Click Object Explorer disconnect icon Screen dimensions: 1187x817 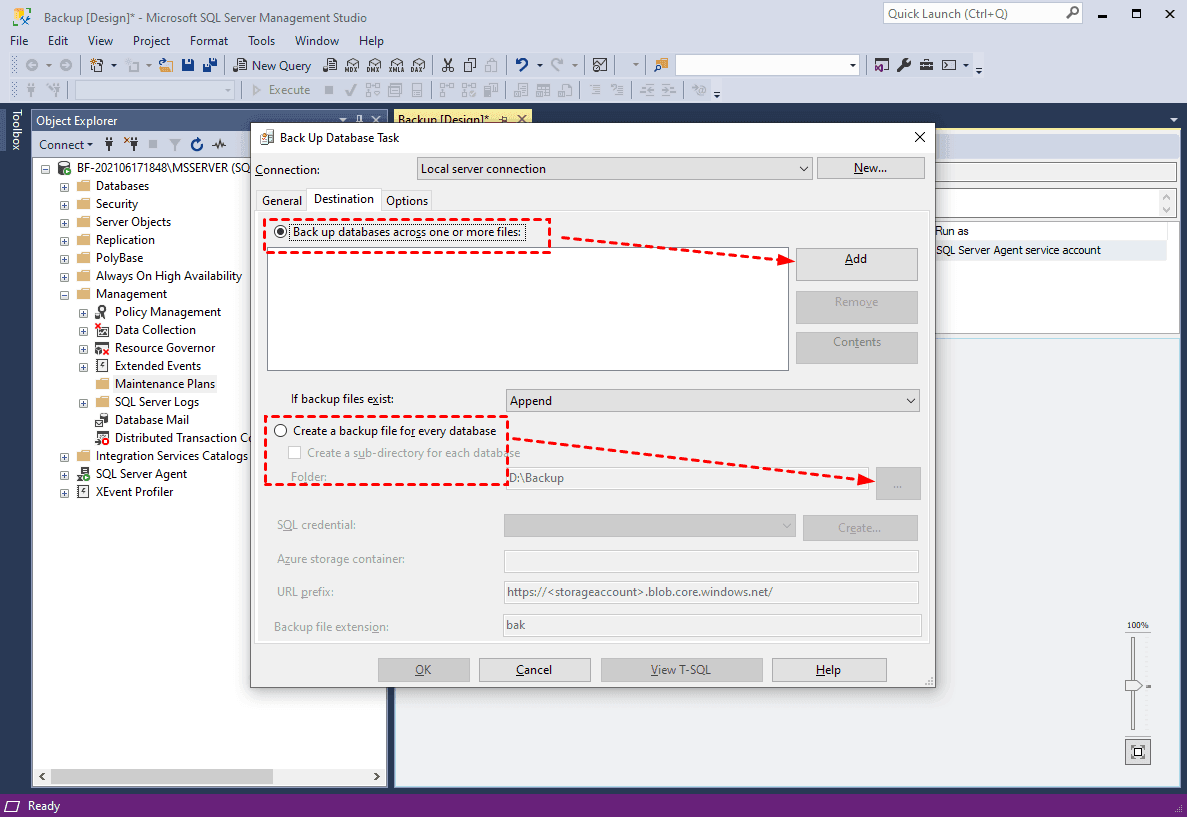click(x=131, y=144)
